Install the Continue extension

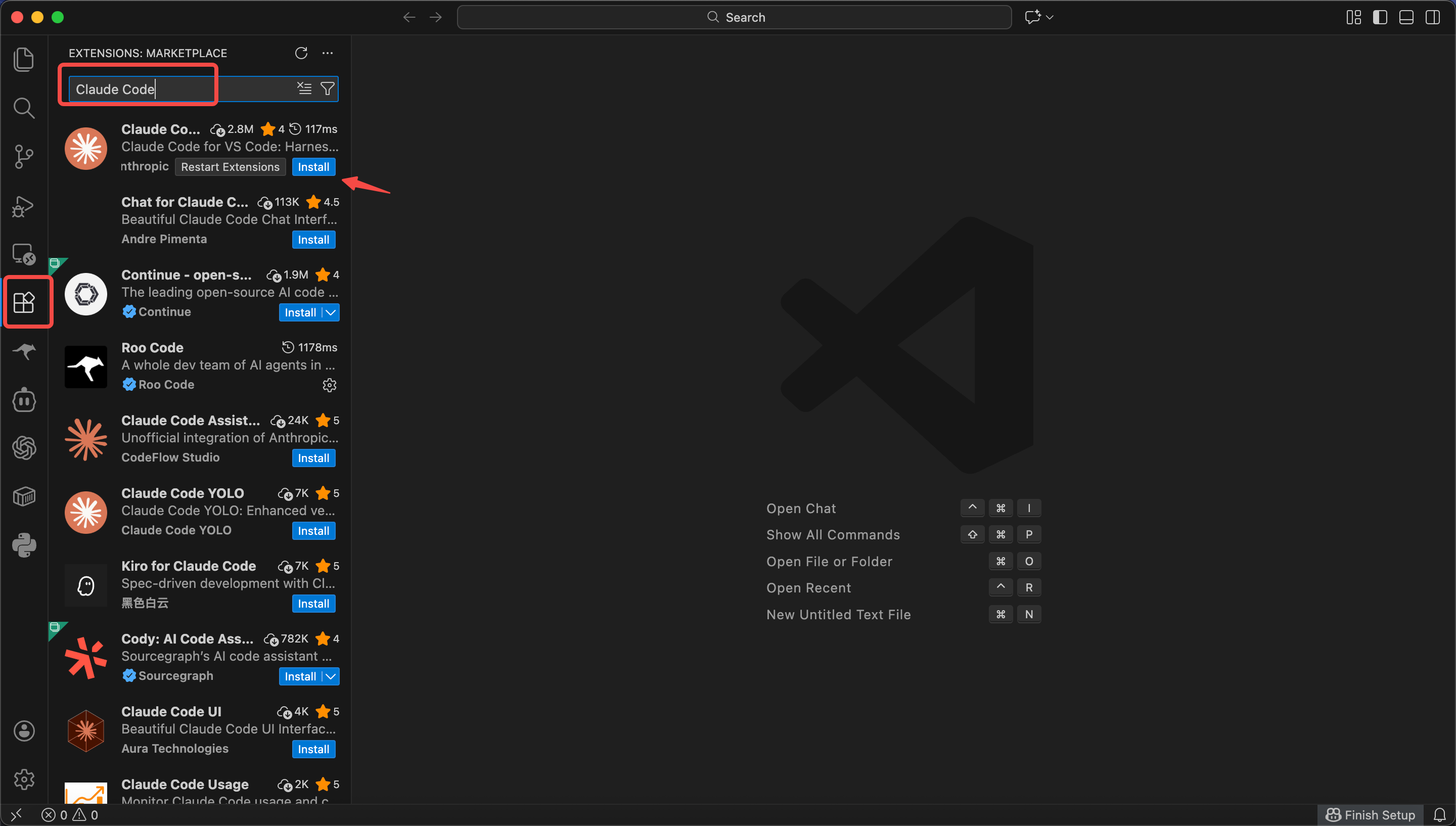click(300, 312)
